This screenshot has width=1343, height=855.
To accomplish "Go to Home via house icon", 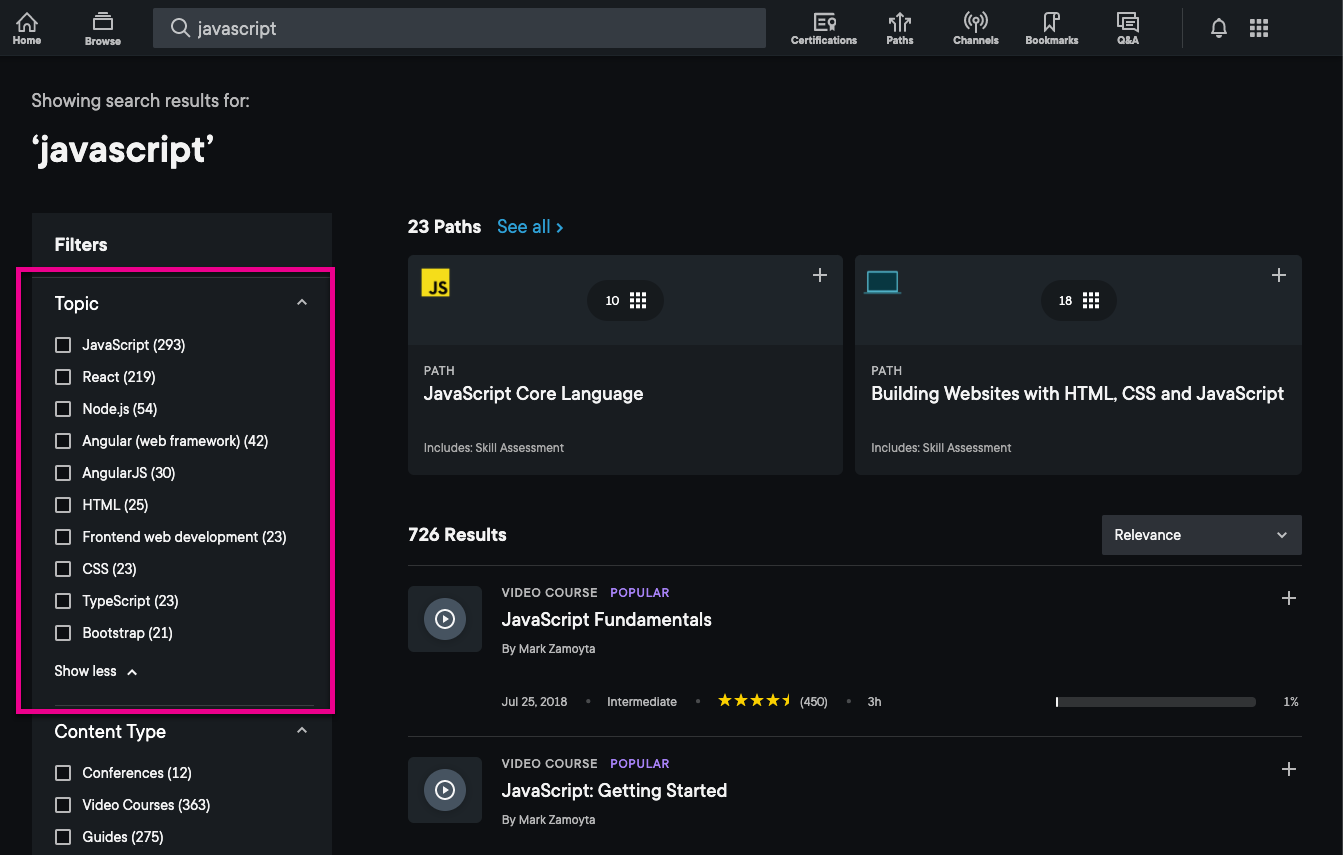I will point(27,28).
